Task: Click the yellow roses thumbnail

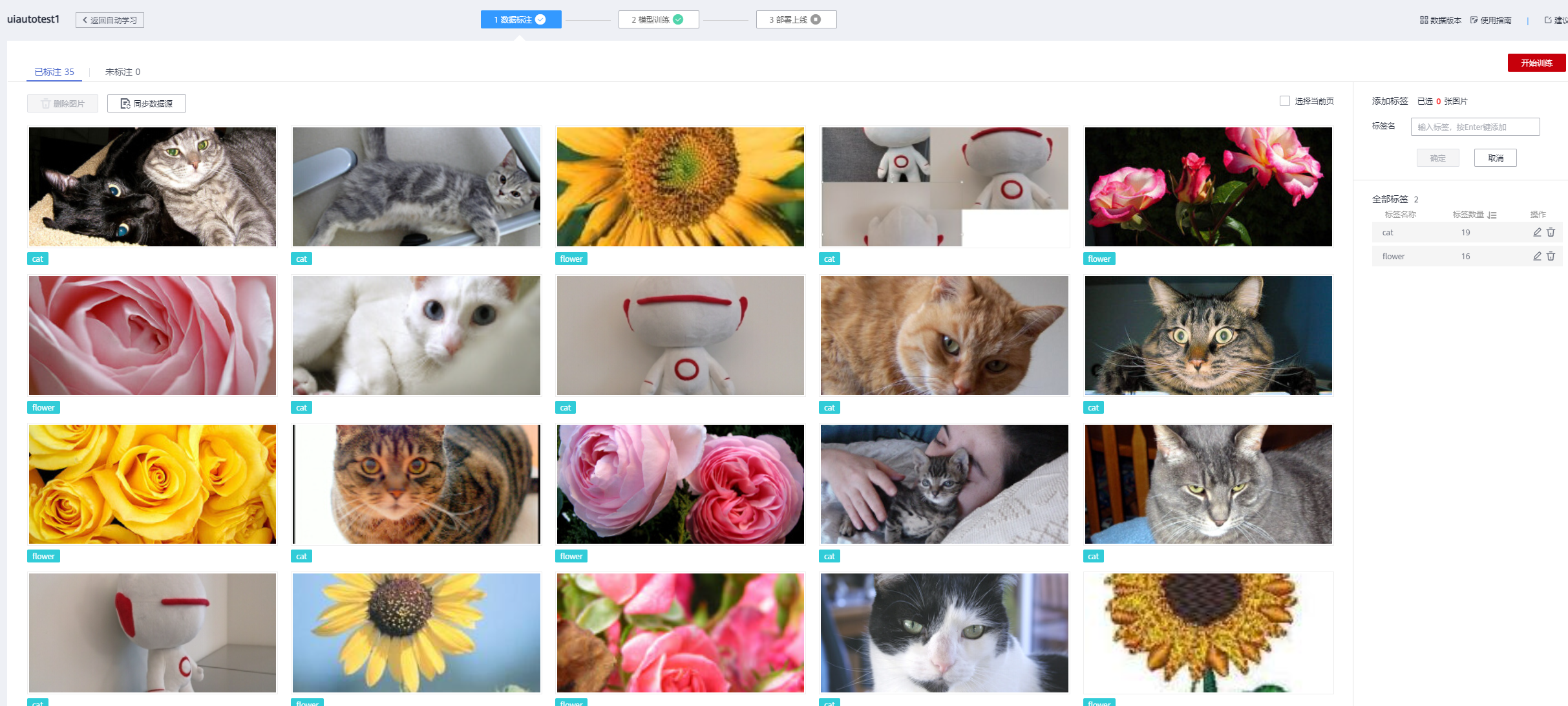Action: [x=153, y=484]
